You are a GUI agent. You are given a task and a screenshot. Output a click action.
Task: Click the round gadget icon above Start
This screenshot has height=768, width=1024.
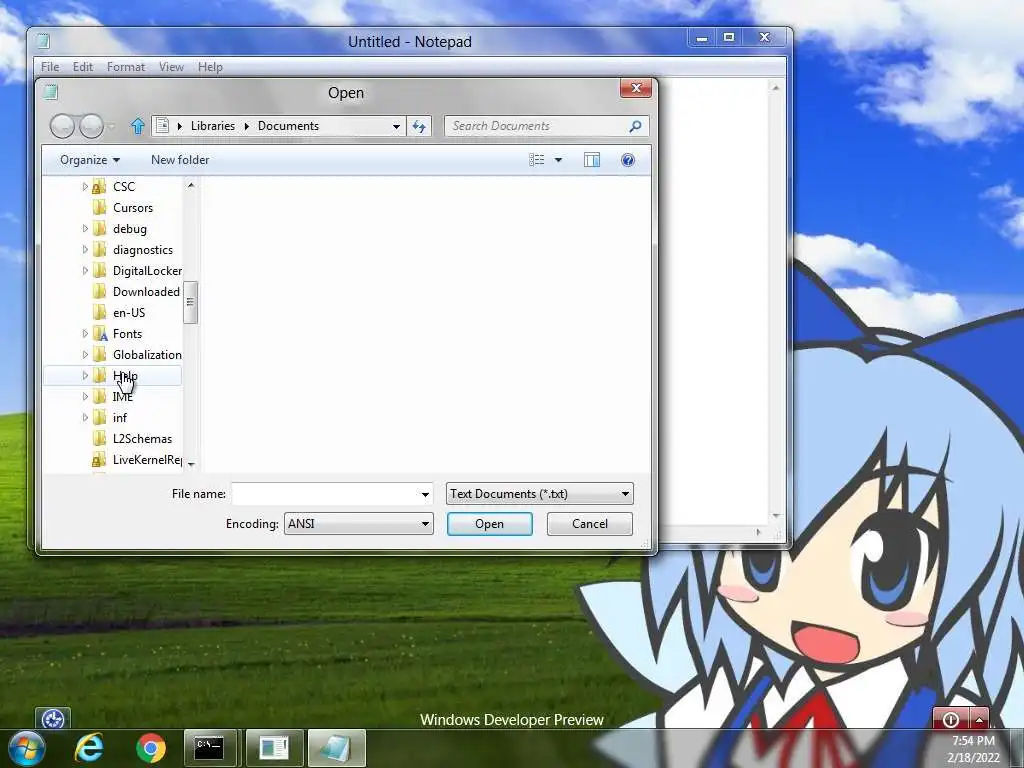click(53, 719)
